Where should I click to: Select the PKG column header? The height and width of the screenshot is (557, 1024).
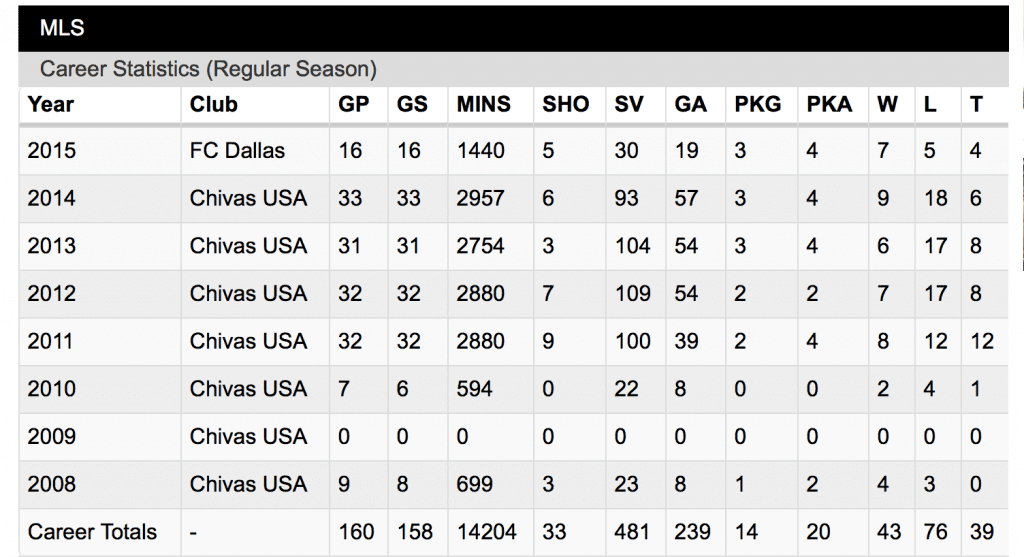[758, 104]
